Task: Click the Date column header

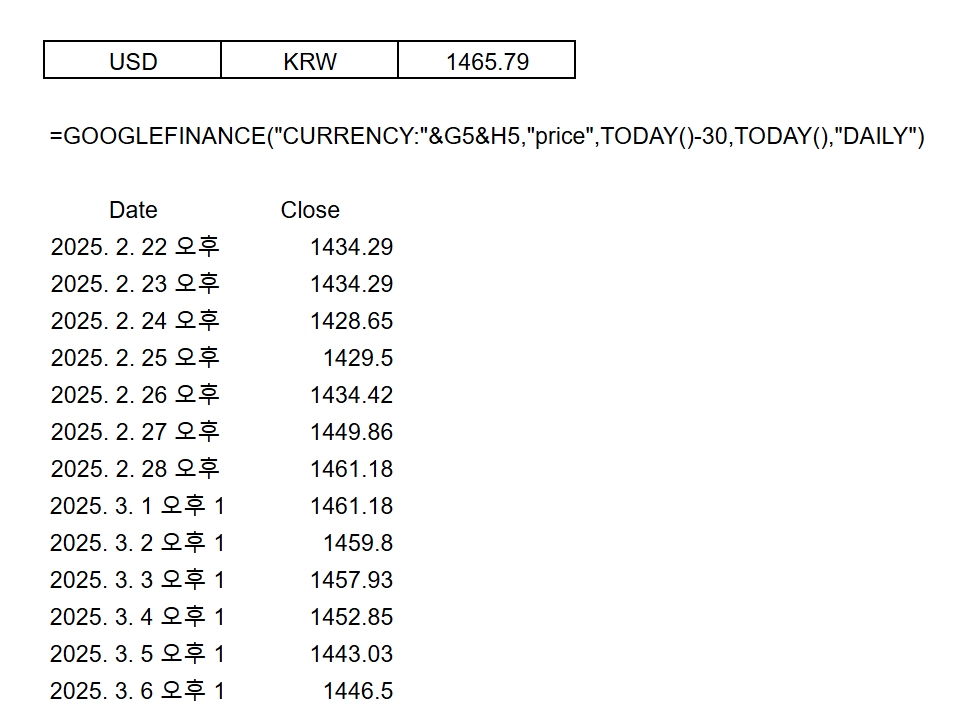Action: point(133,210)
